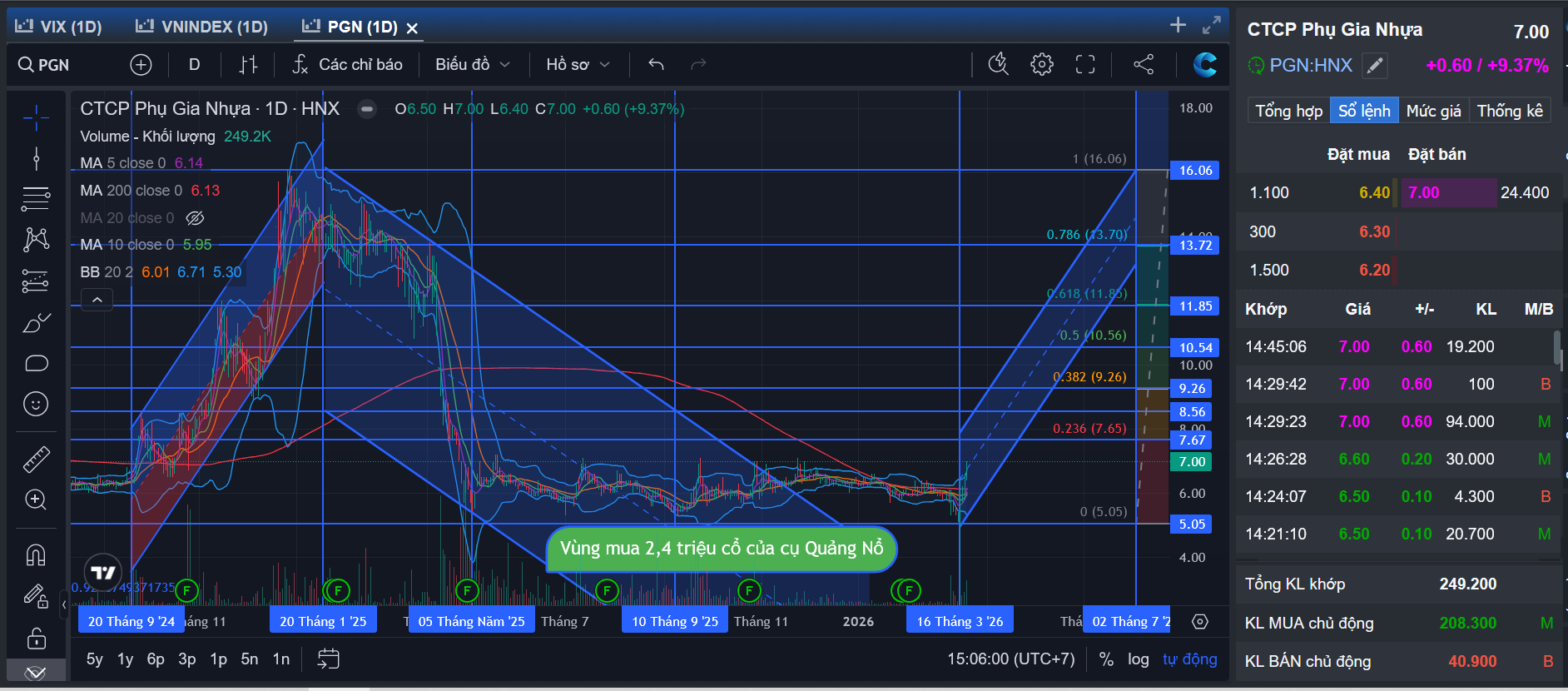Set chart range to 6p
Screen dimensions: 1568x691
click(156, 659)
